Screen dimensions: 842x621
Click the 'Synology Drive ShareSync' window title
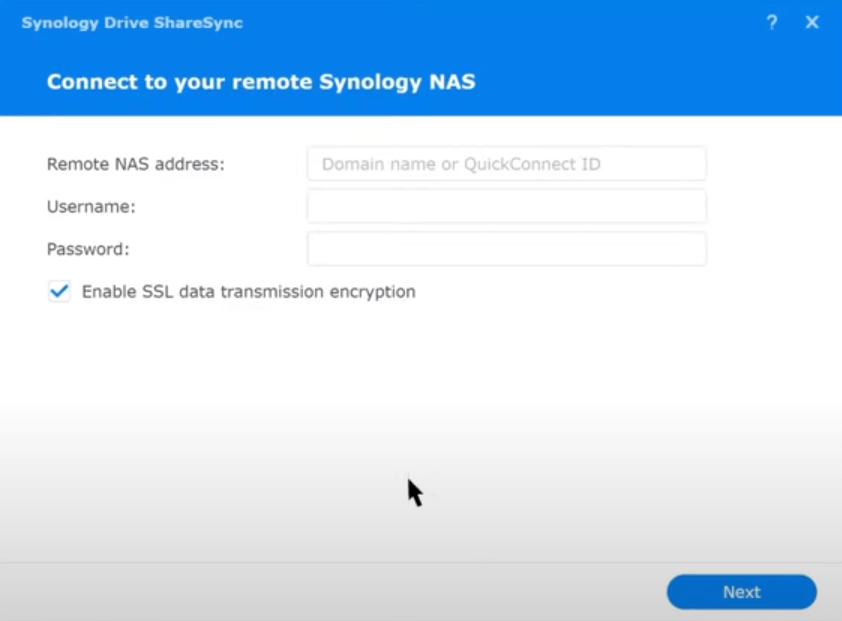point(132,22)
